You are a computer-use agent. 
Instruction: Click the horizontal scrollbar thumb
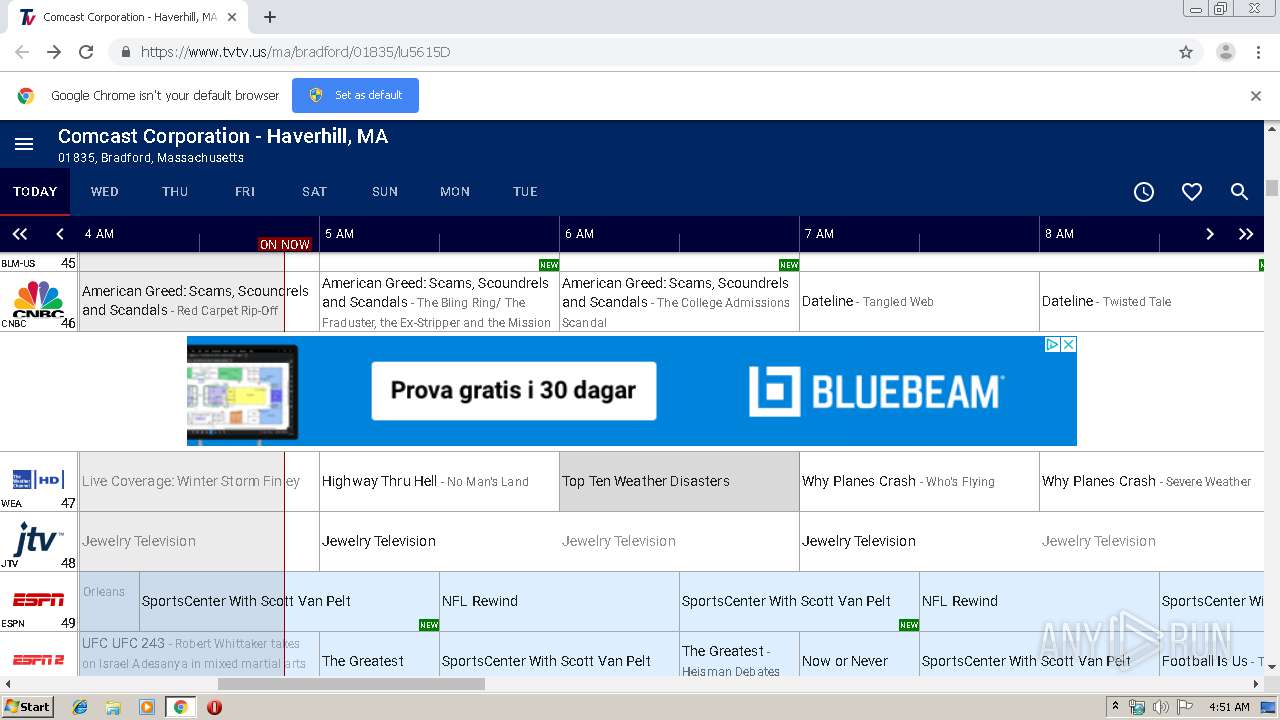pos(351,684)
